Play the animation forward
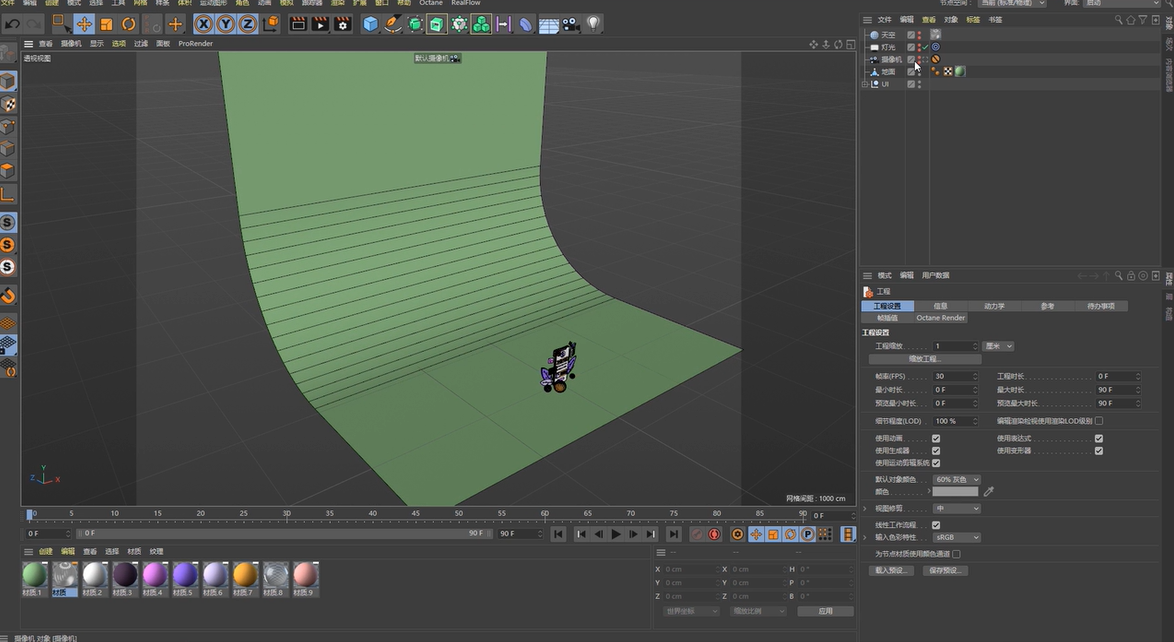Screen dimensions: 1174x642 (615, 534)
